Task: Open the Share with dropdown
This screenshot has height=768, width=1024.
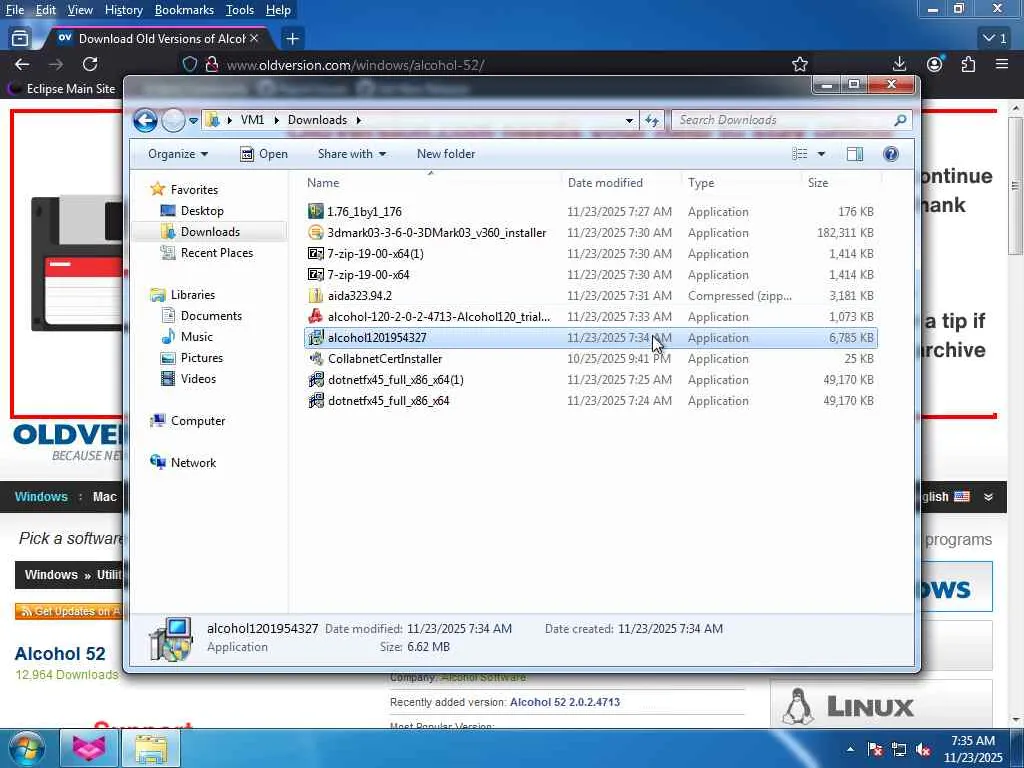Action: (x=351, y=154)
